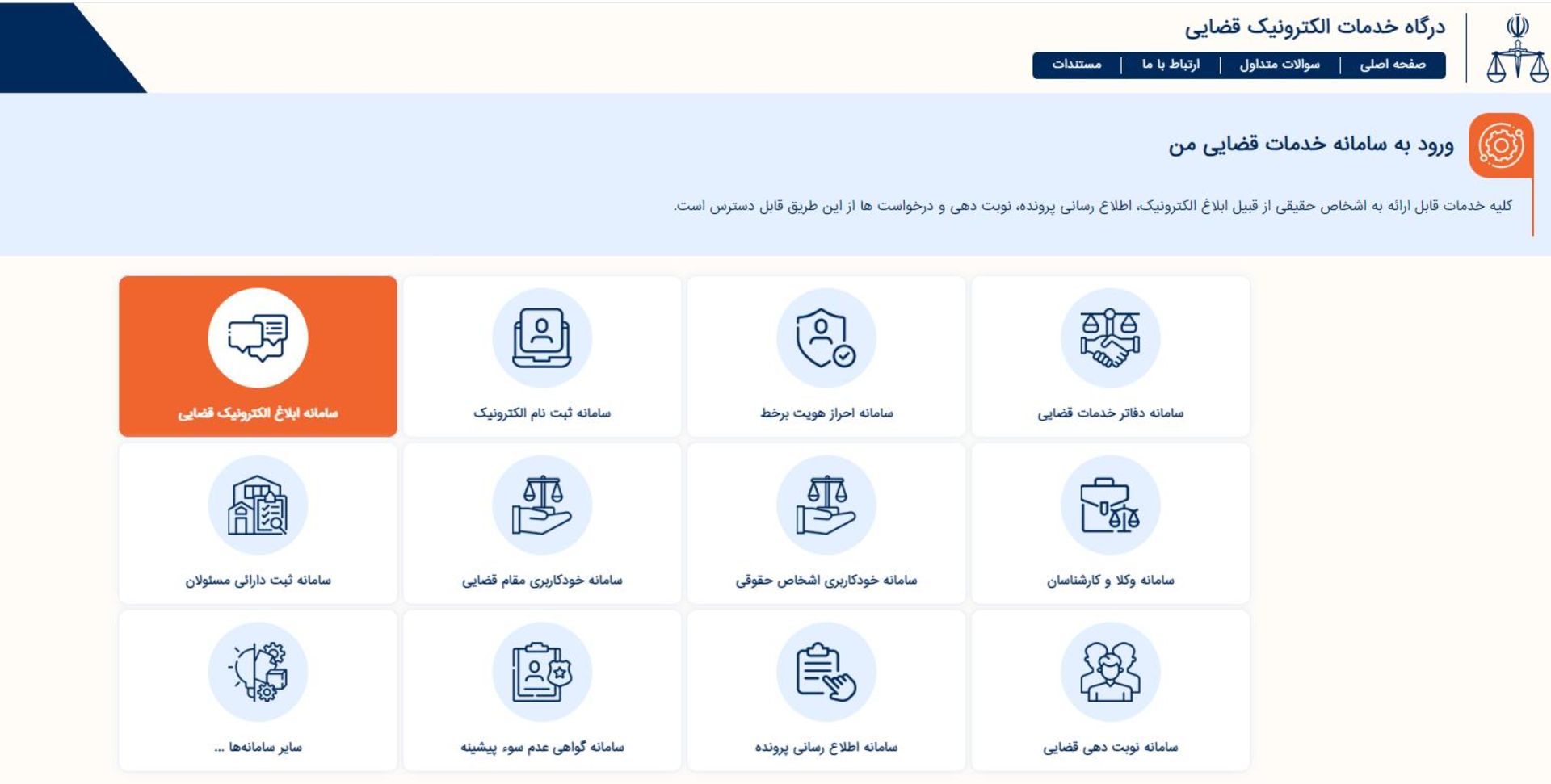Go to صفحه اصلی in the navigation bar

coord(1392,65)
